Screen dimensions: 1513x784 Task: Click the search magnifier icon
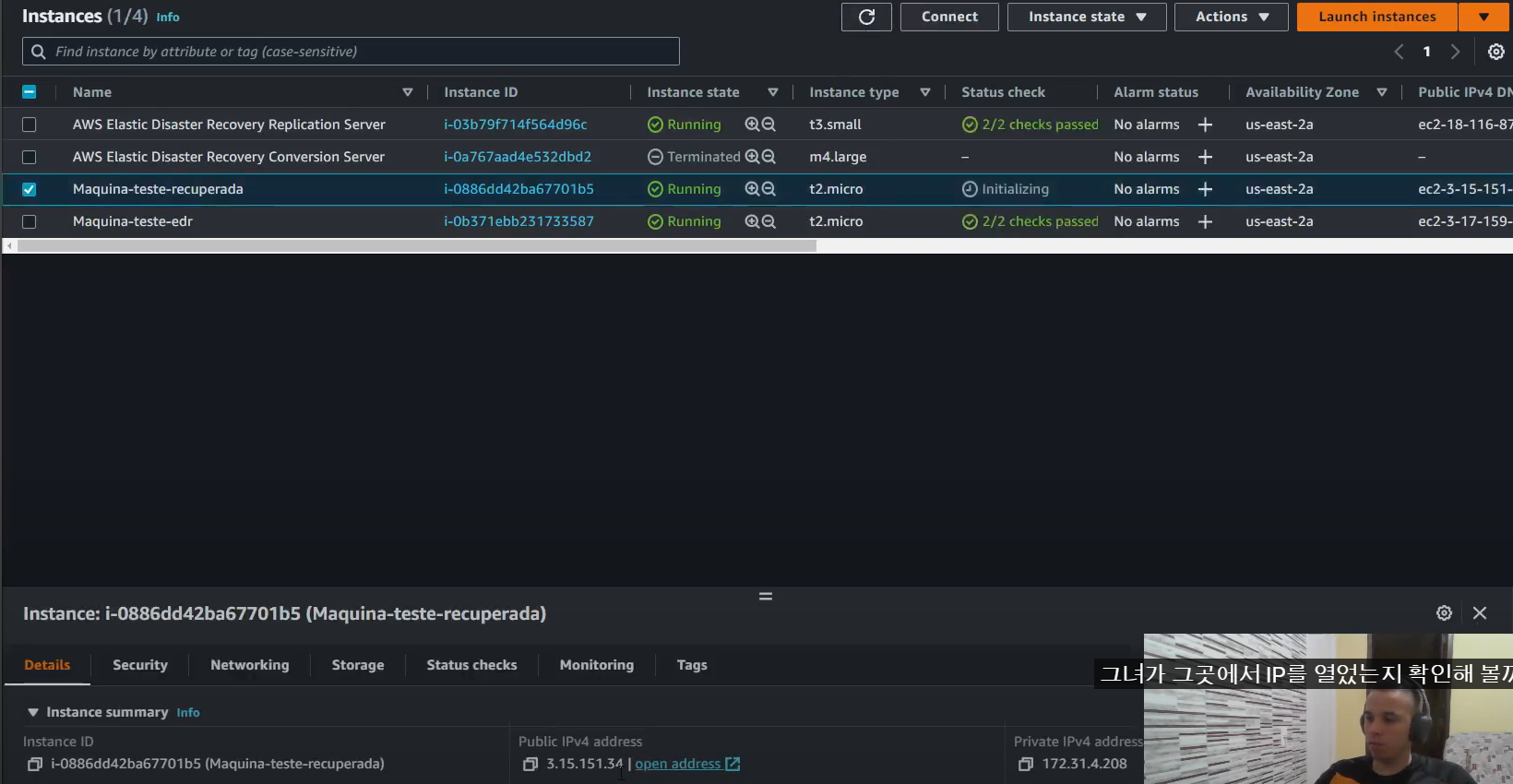coord(39,52)
